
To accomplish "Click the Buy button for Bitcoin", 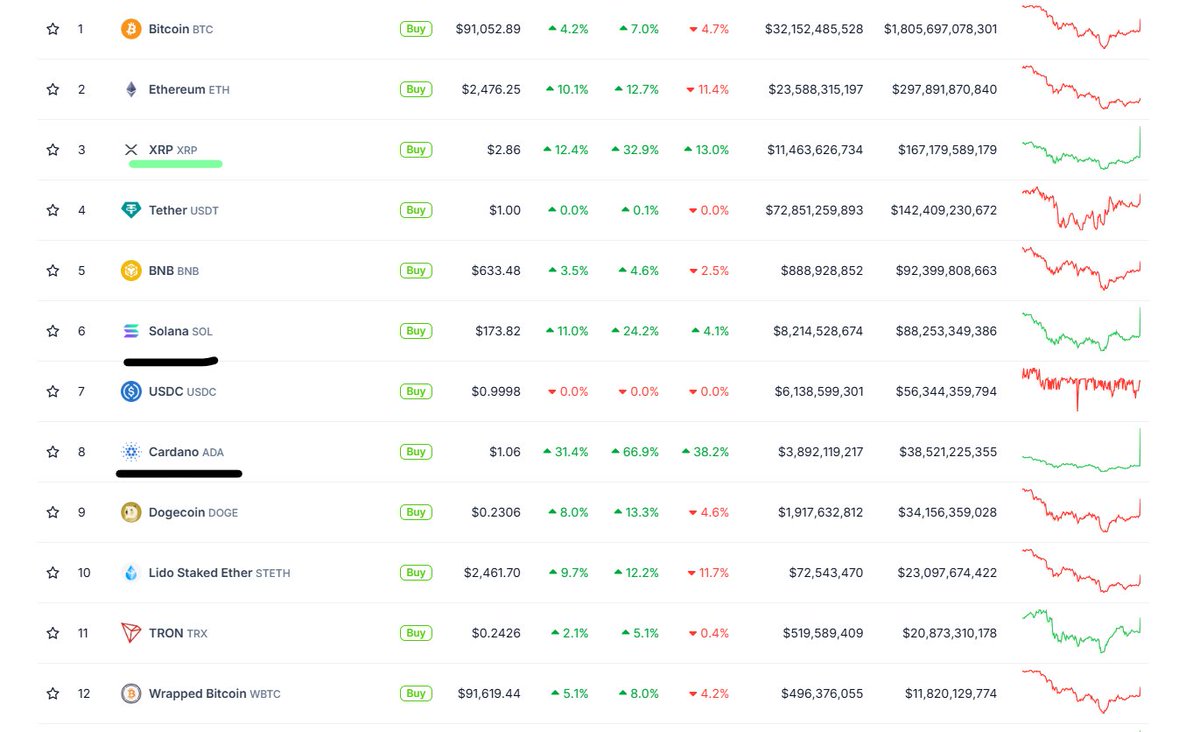I will [416, 29].
